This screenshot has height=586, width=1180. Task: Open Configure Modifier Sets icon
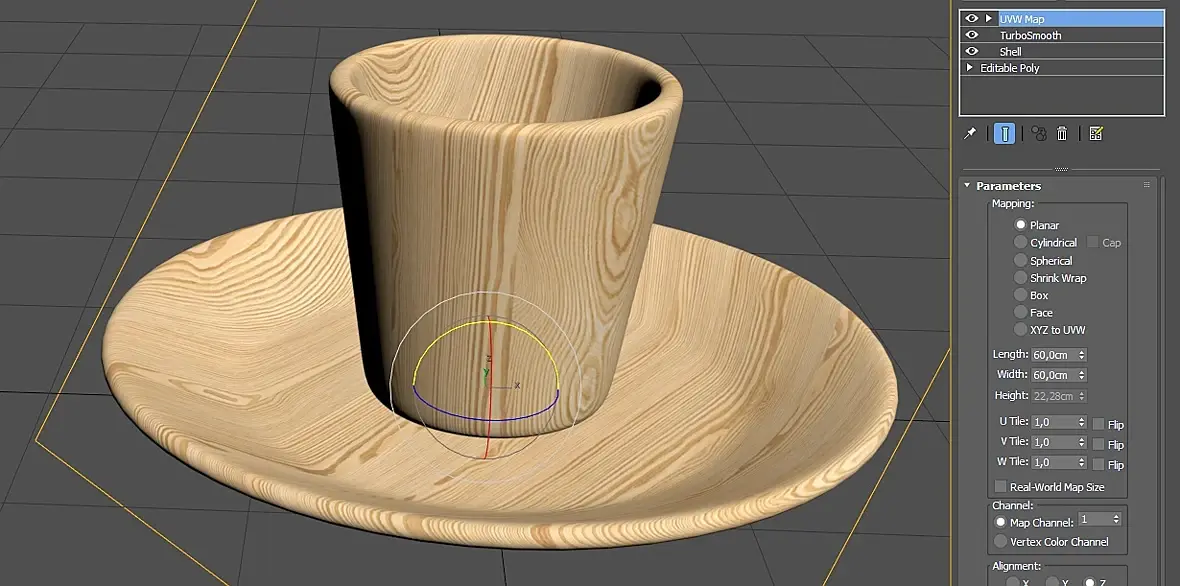point(1096,134)
